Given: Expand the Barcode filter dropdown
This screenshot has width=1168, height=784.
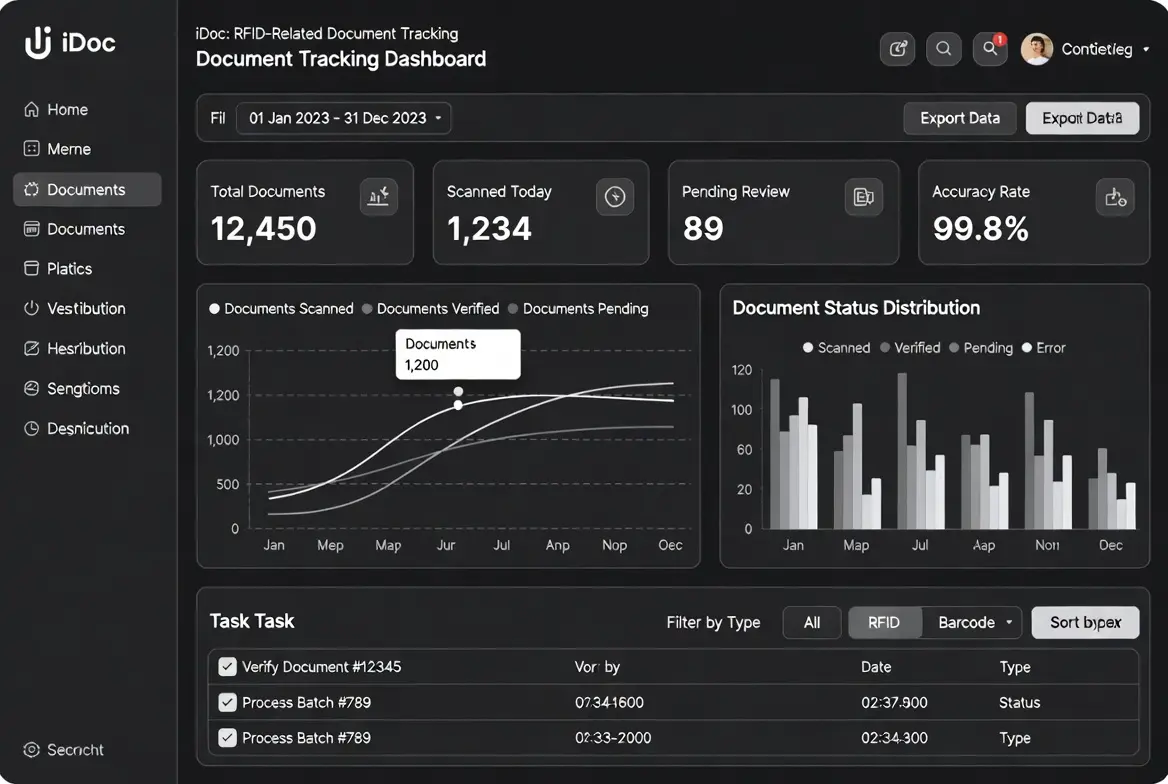Looking at the screenshot, I should 1009,622.
